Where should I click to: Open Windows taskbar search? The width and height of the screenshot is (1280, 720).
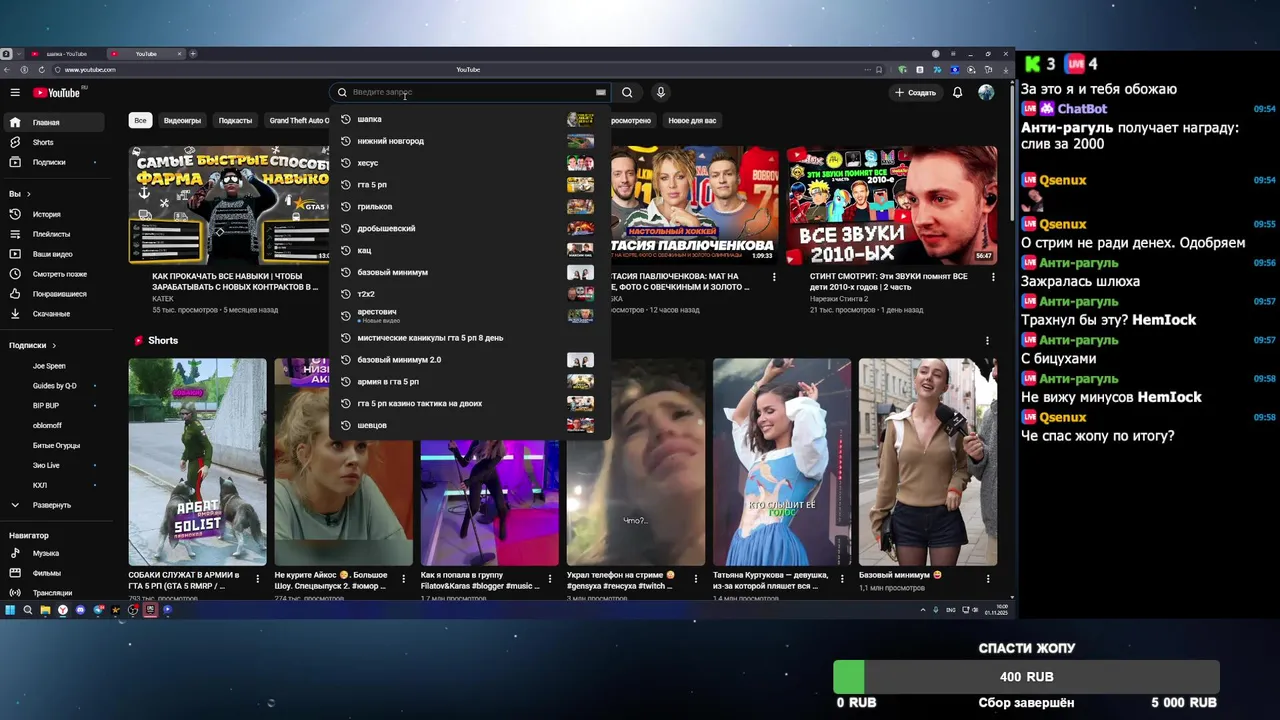click(28, 610)
